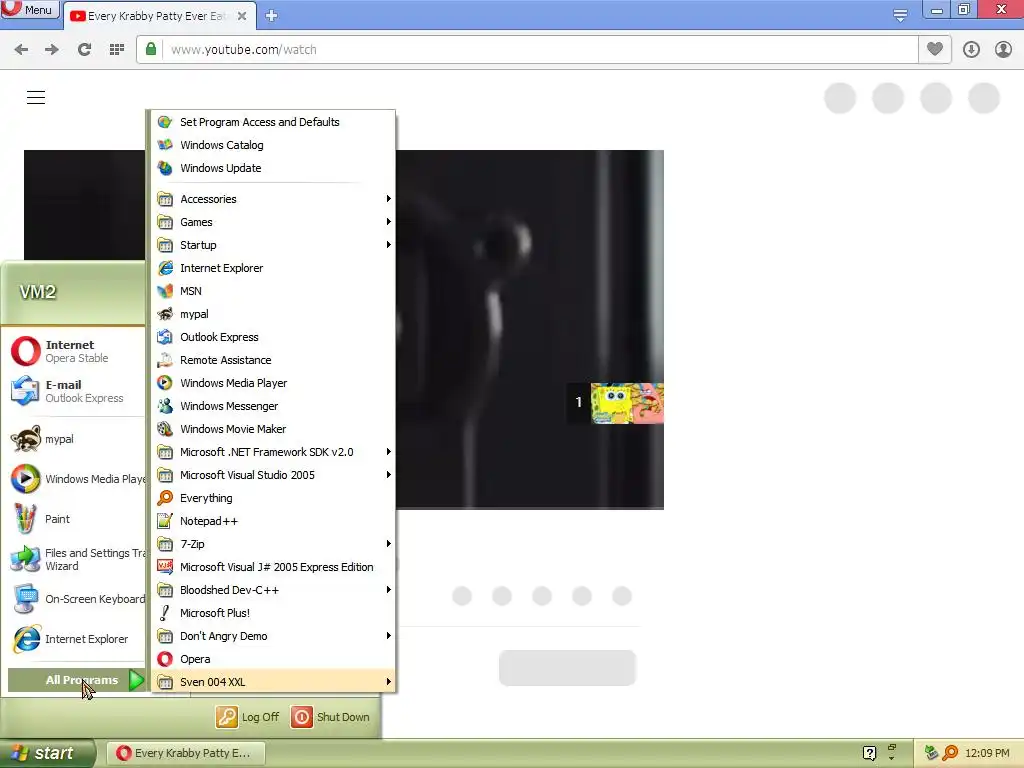The height and width of the screenshot is (768, 1024).
Task: Open Microsoft Plus! entry
Action: 272,613
